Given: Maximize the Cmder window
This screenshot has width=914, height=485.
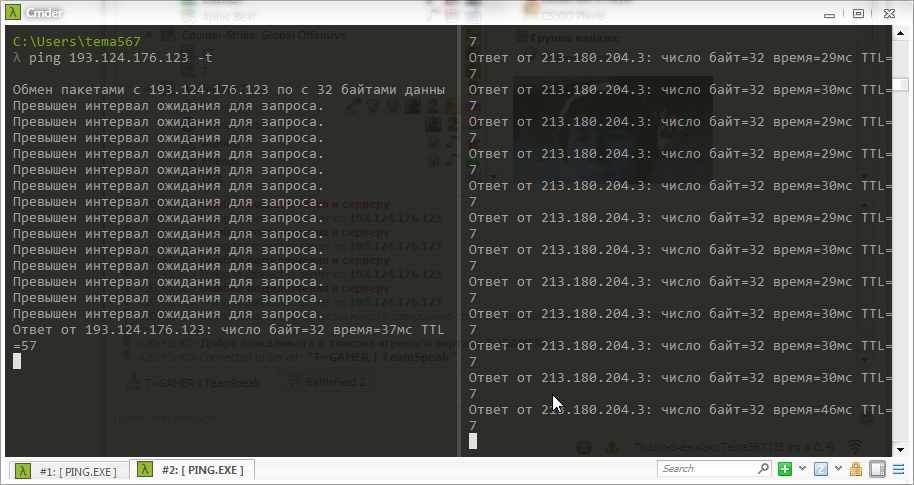Looking at the screenshot, I should click(858, 12).
